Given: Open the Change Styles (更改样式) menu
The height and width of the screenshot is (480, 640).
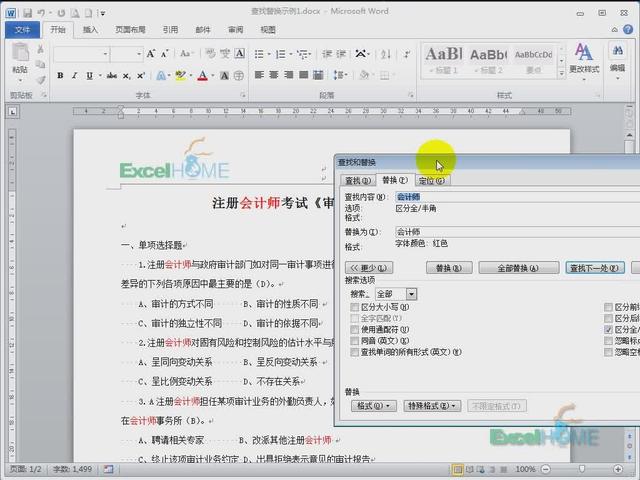Looking at the screenshot, I should [x=584, y=61].
